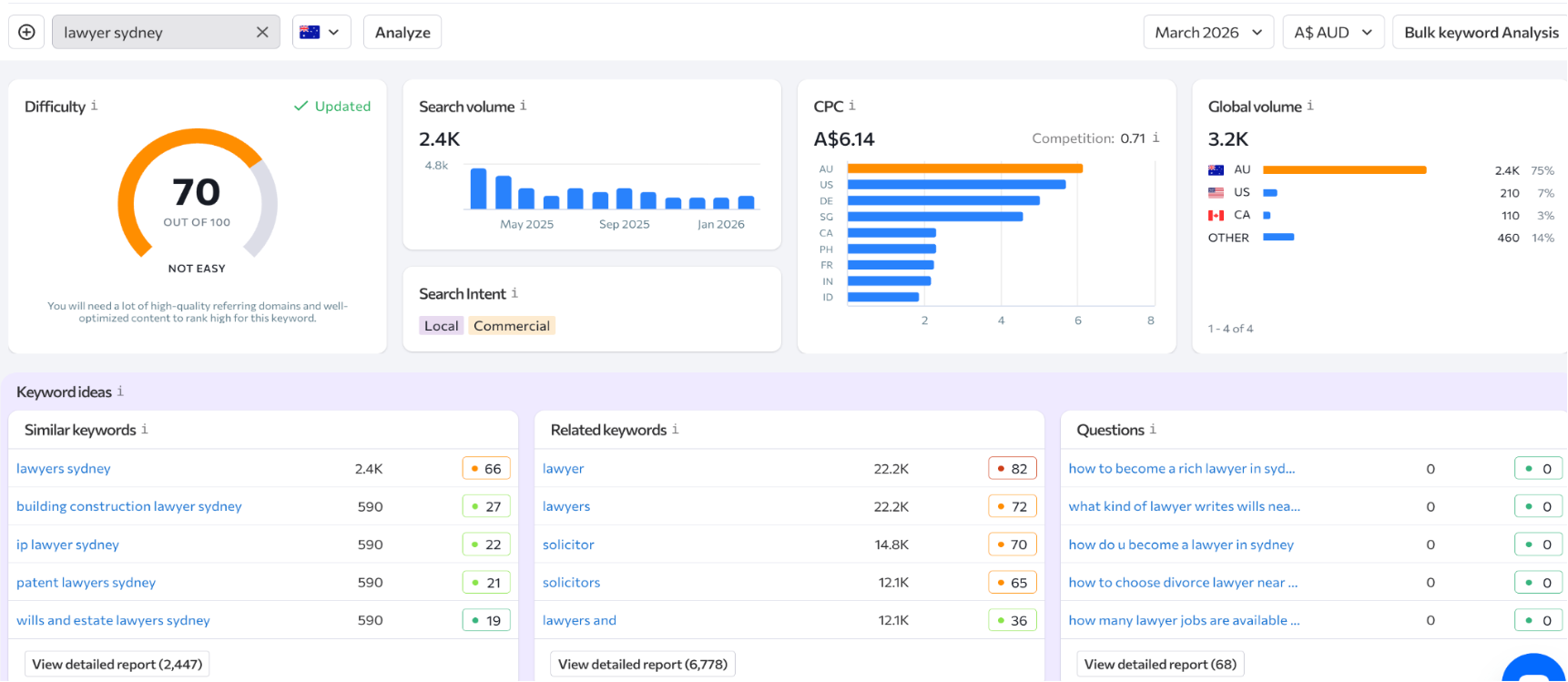Open the 'lawyers and' related keyword

tap(579, 620)
